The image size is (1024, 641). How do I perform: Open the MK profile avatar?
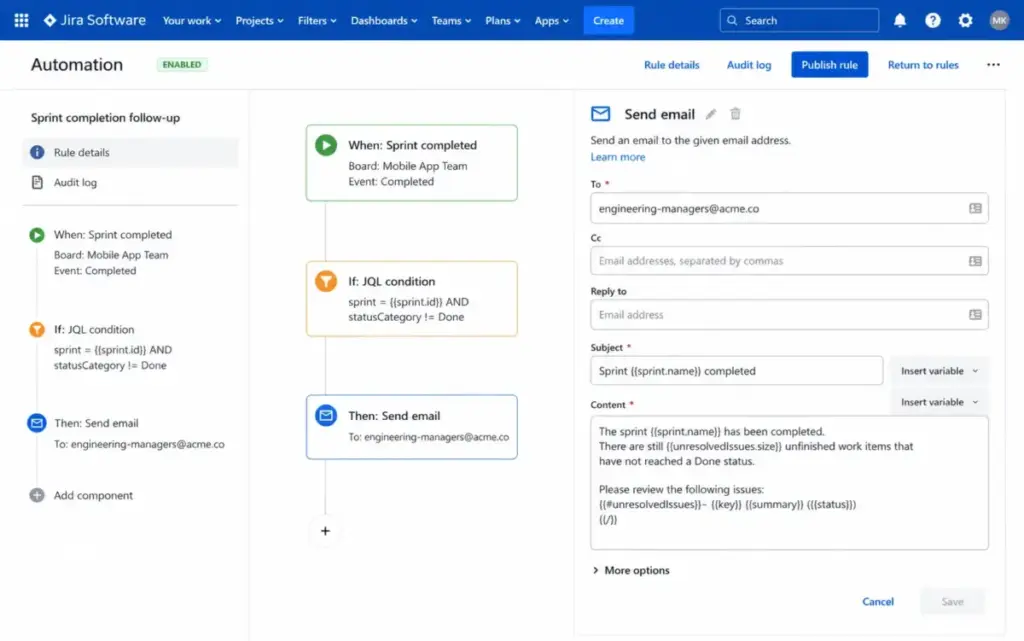(999, 20)
